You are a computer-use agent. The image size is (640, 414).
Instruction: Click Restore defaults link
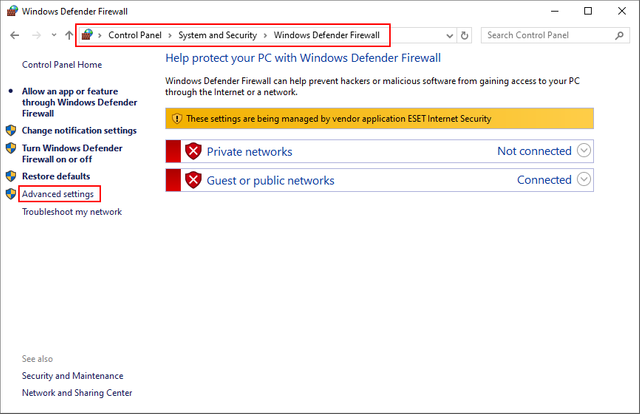coord(56,176)
